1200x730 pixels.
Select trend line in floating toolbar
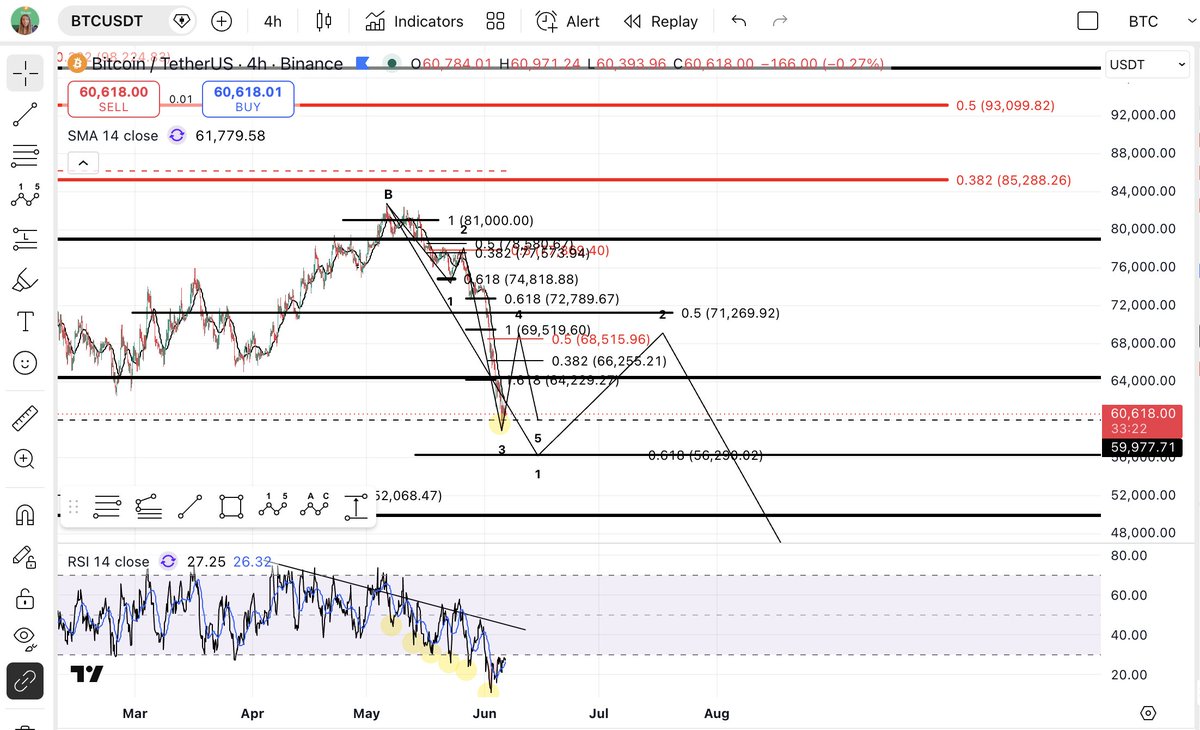tap(190, 506)
